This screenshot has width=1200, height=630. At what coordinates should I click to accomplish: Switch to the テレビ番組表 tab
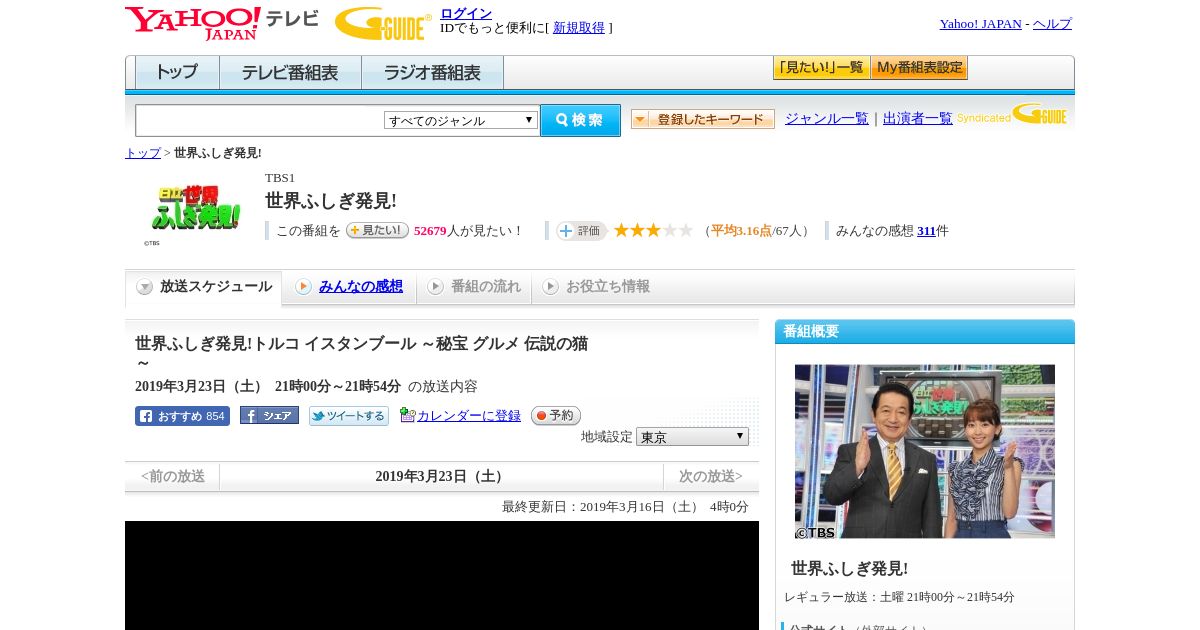tap(290, 73)
